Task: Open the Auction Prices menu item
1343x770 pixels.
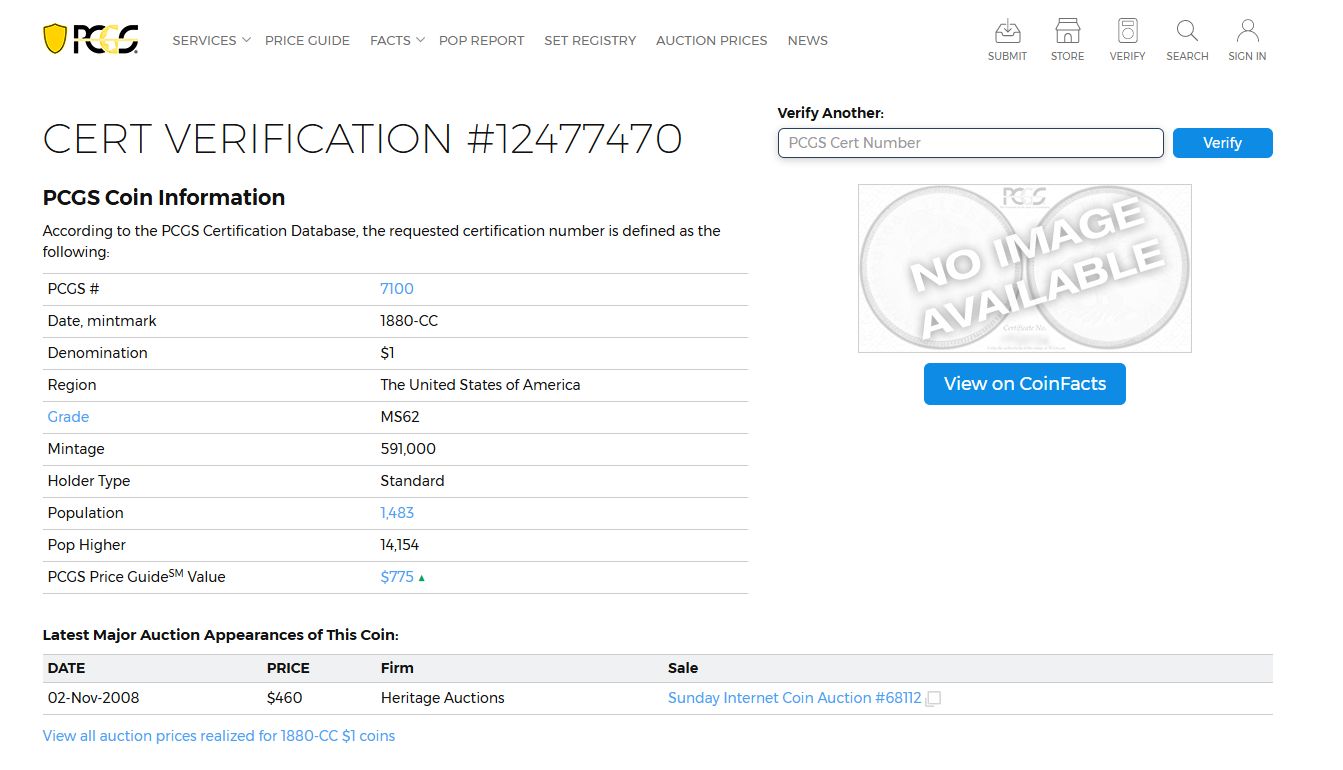Action: point(712,41)
